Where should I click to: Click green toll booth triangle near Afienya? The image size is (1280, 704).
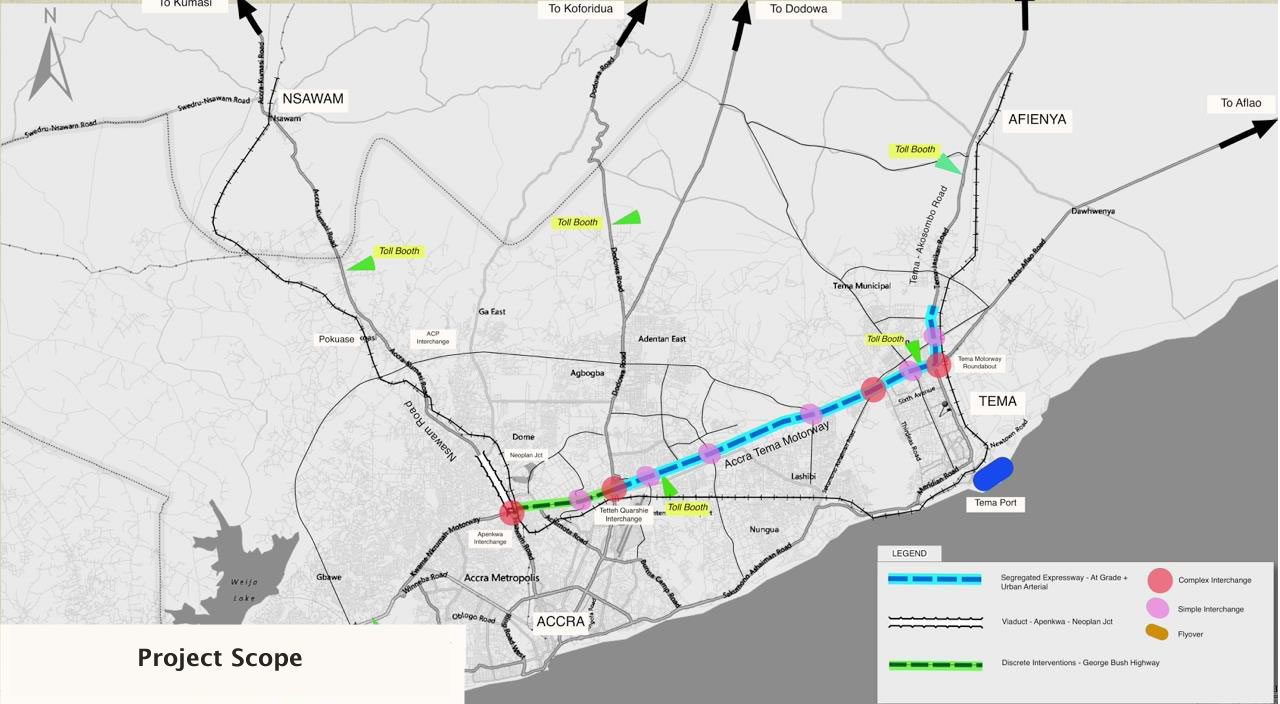tap(948, 163)
